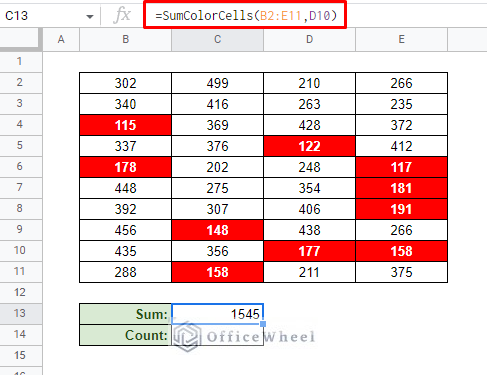Open the Name box dropdown arrow
This screenshot has height=375, width=487.
(90, 16)
